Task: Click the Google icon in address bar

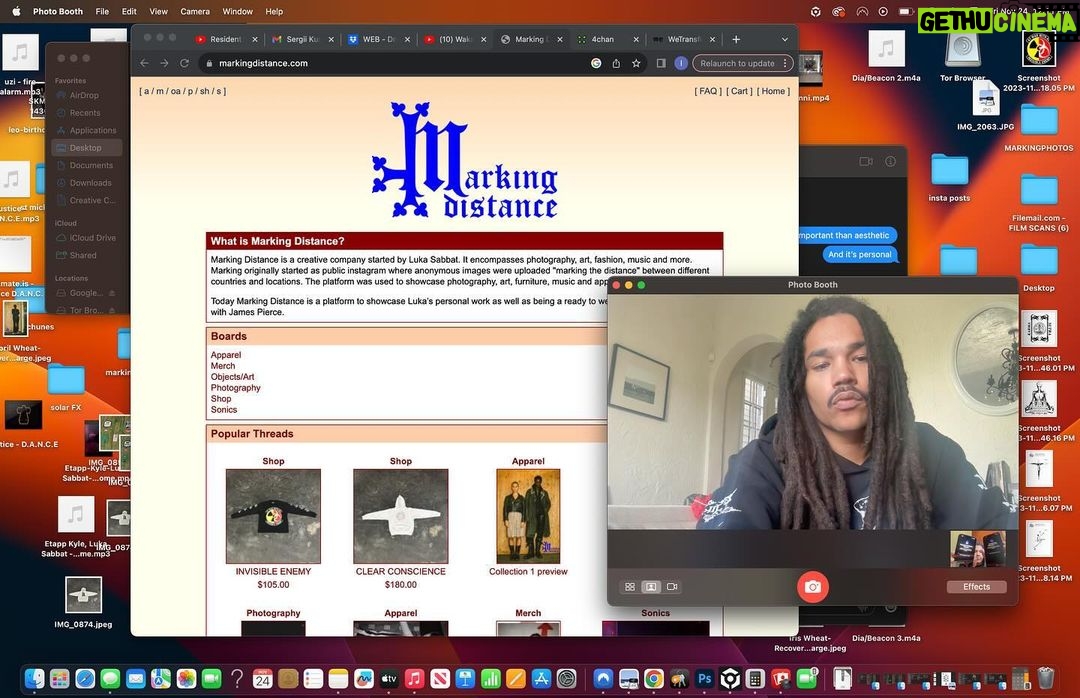Action: point(596,63)
